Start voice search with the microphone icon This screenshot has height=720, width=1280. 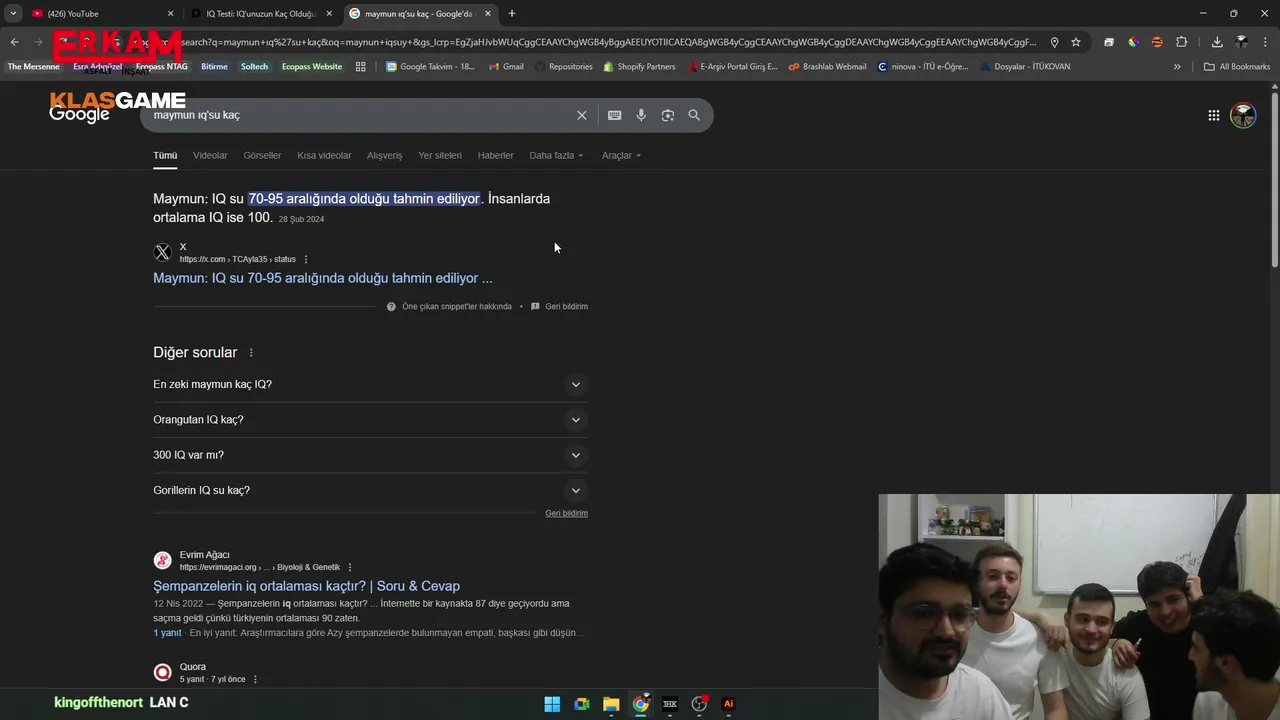point(641,115)
